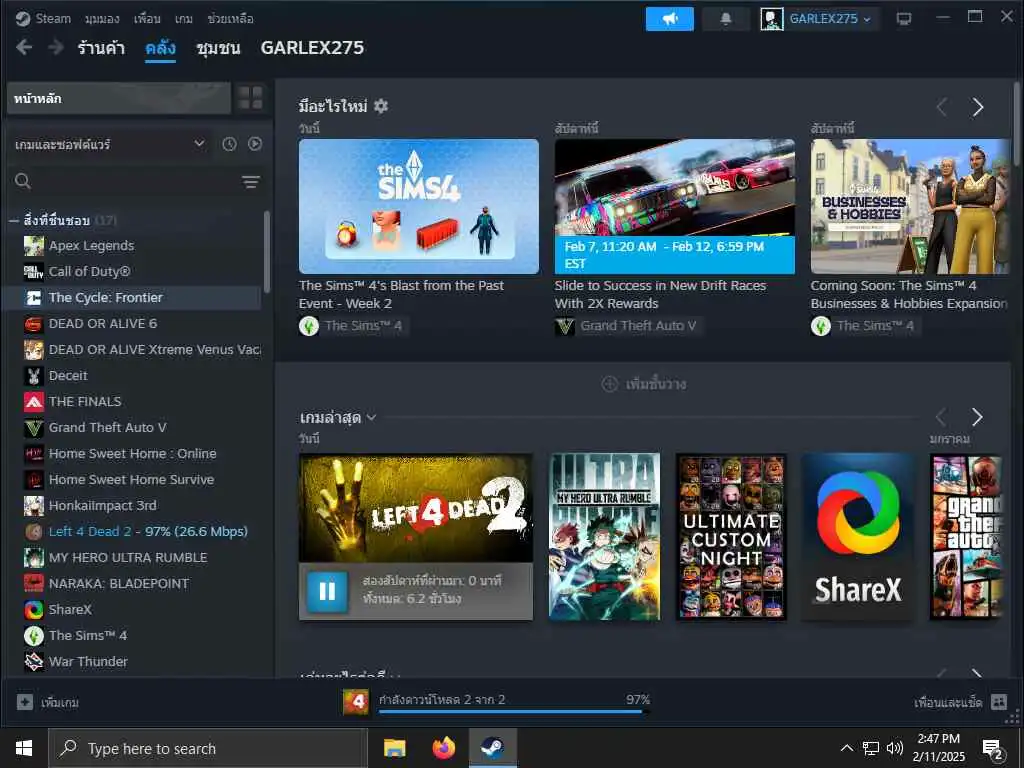
Task: Click Left 4 Dead 2 icon in download bar
Action: 356,702
